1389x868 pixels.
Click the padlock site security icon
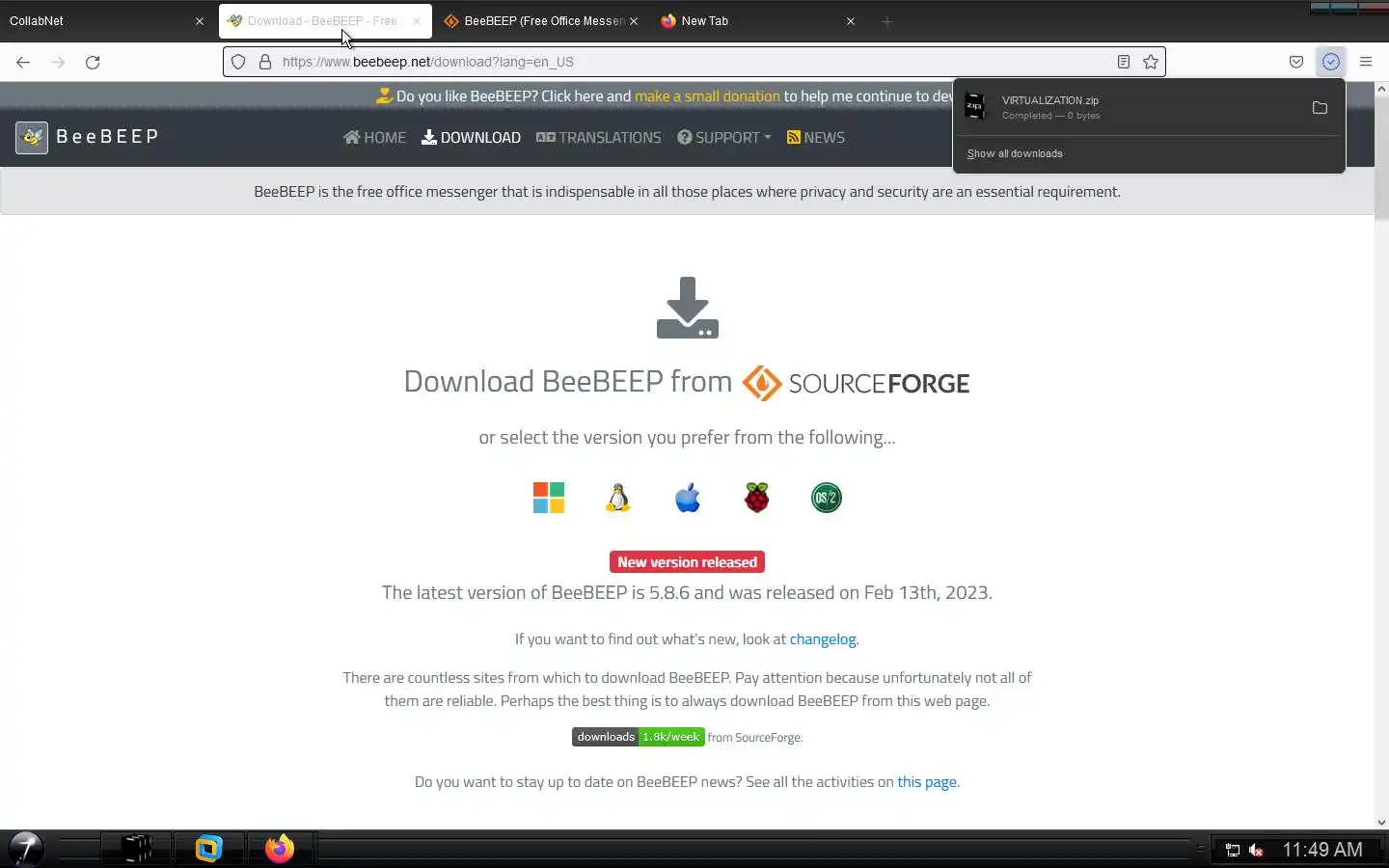(x=264, y=62)
